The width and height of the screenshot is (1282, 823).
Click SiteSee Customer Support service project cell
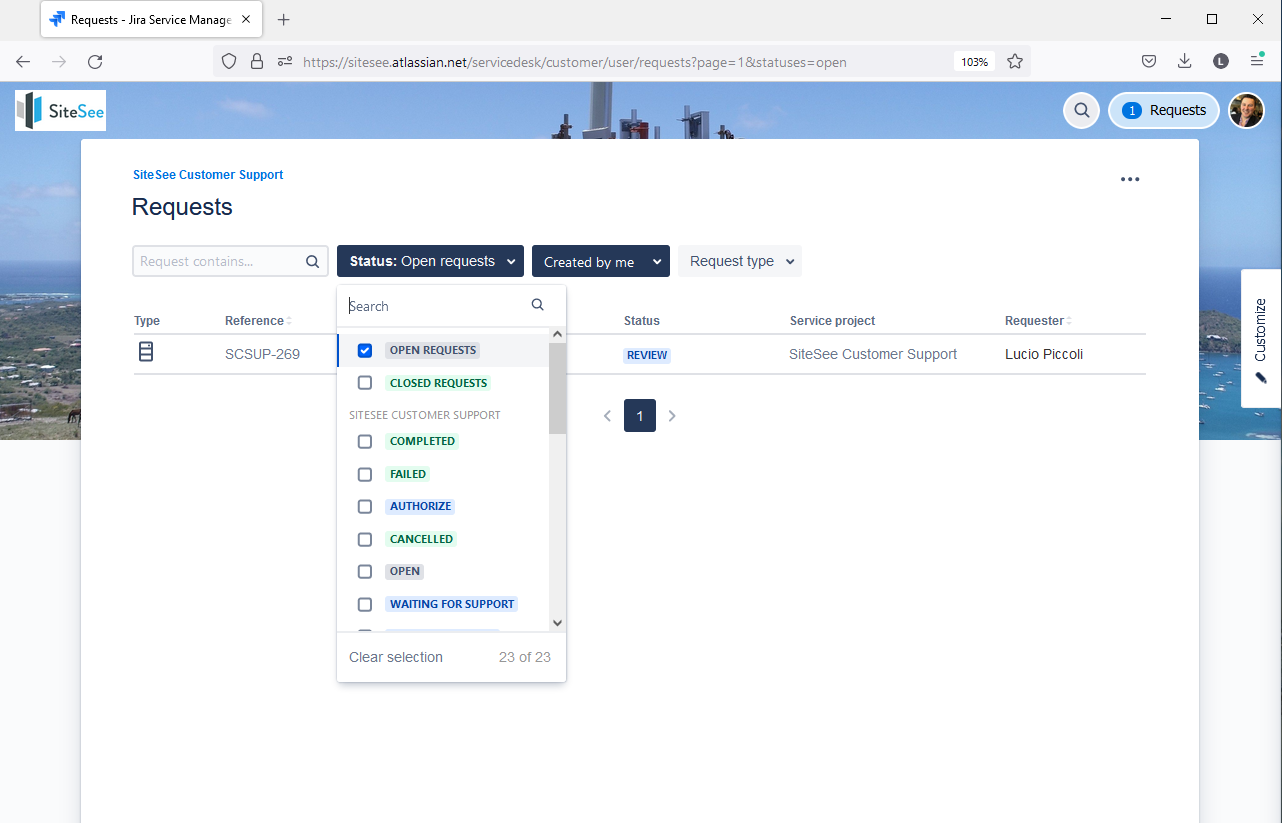pyautogui.click(x=873, y=354)
